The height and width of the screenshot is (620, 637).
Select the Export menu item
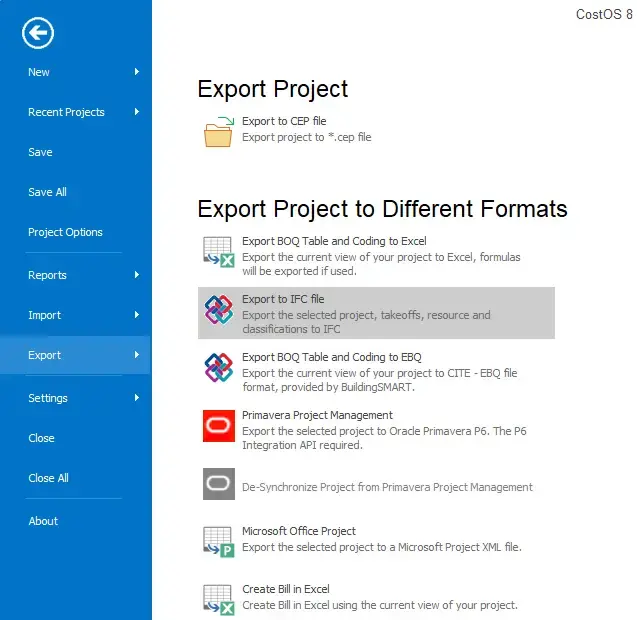pyautogui.click(x=75, y=355)
